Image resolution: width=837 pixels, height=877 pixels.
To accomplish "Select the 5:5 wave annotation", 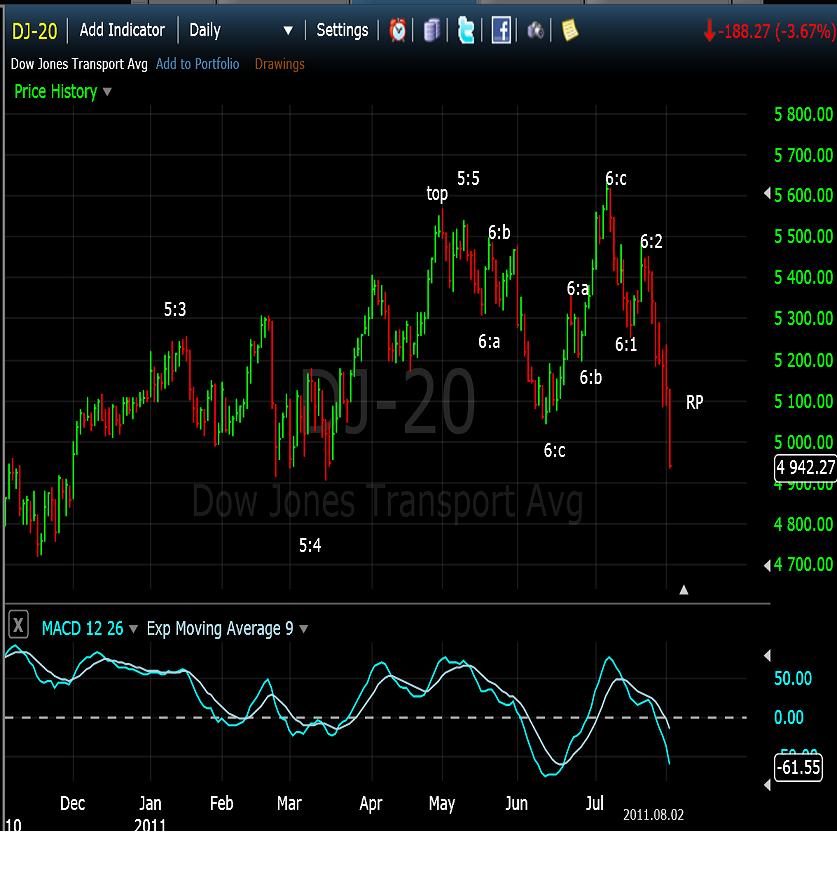I will click(468, 178).
